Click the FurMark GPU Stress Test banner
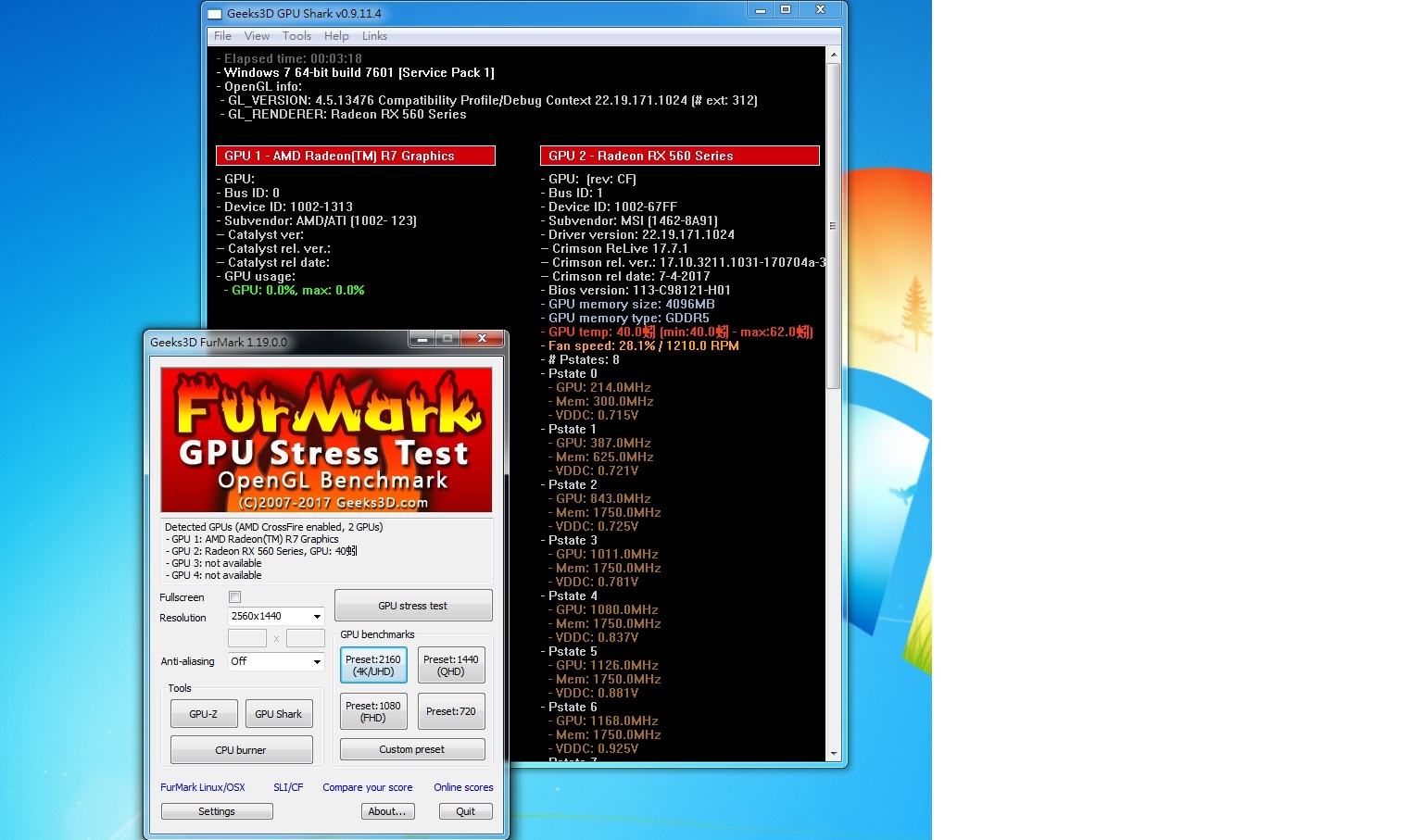This screenshot has height=840, width=1423. (x=326, y=440)
